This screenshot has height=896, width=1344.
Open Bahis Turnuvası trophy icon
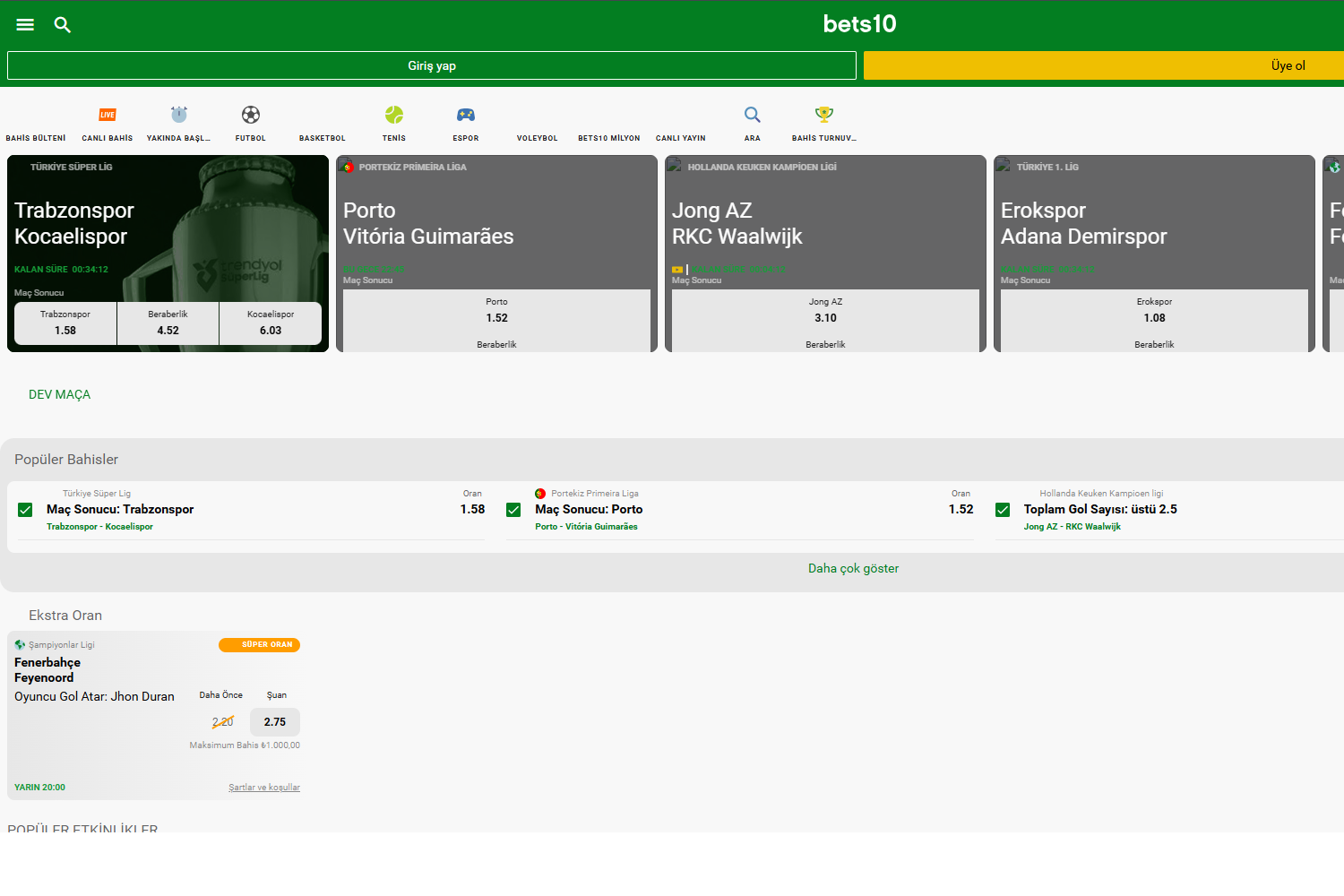[823, 116]
